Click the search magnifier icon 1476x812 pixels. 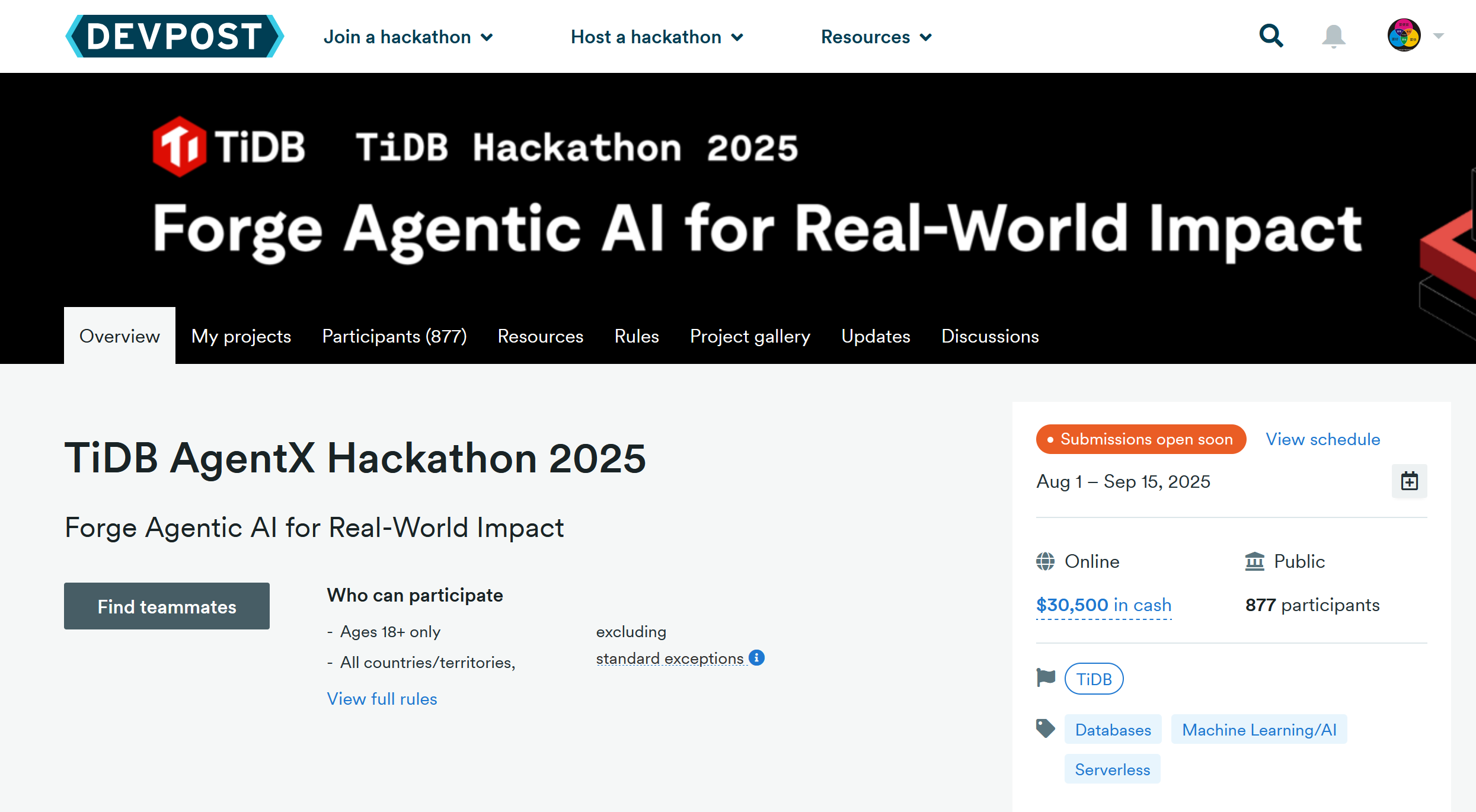(x=1271, y=36)
